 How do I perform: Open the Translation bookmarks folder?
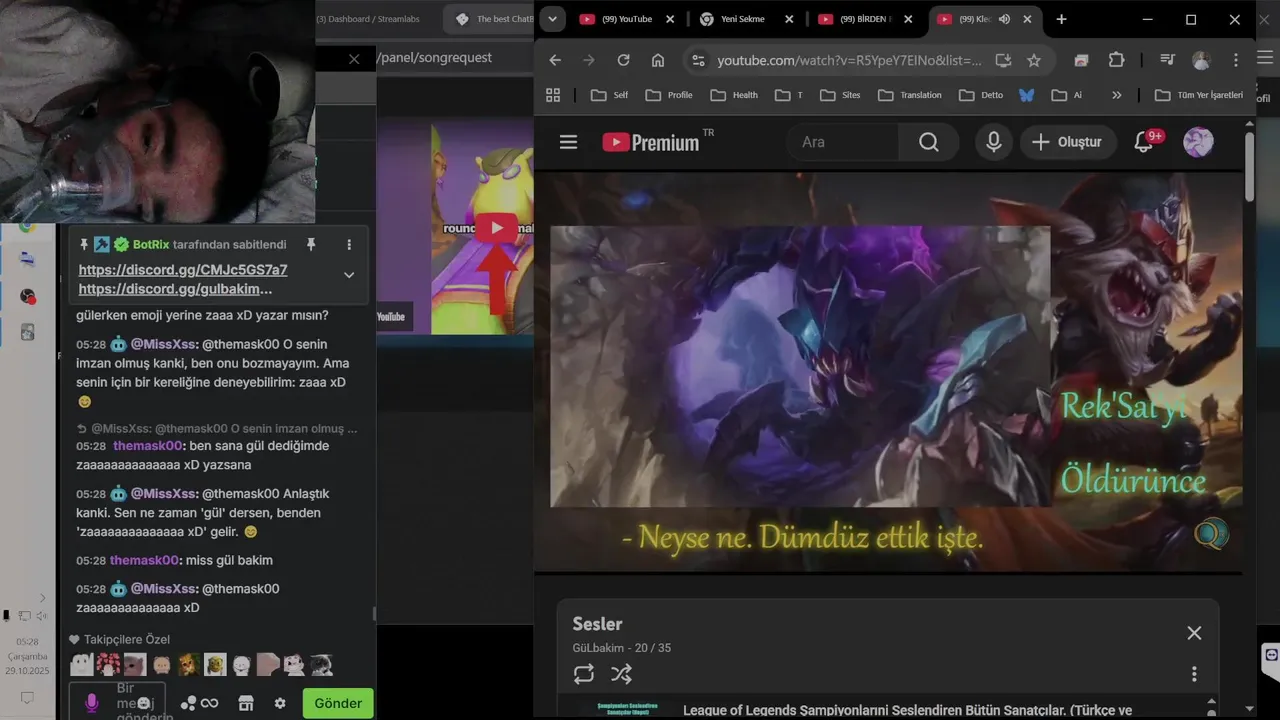point(910,95)
